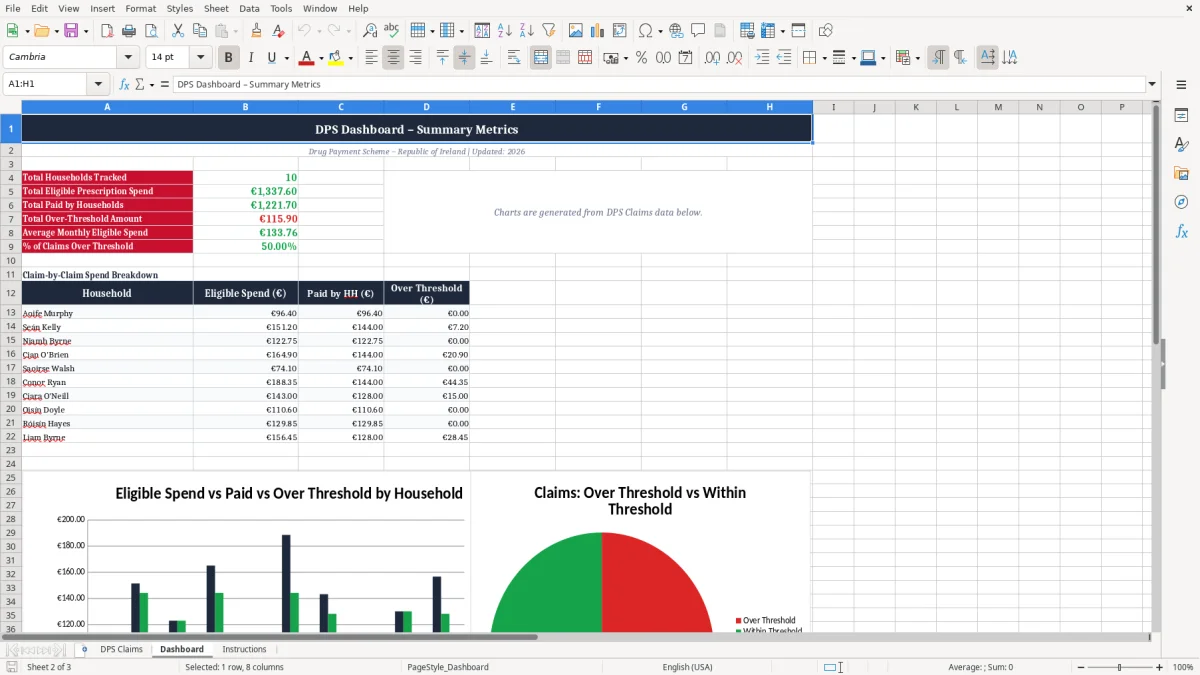1200x675 pixels.
Task: Toggle Bold formatting
Action: (228, 58)
